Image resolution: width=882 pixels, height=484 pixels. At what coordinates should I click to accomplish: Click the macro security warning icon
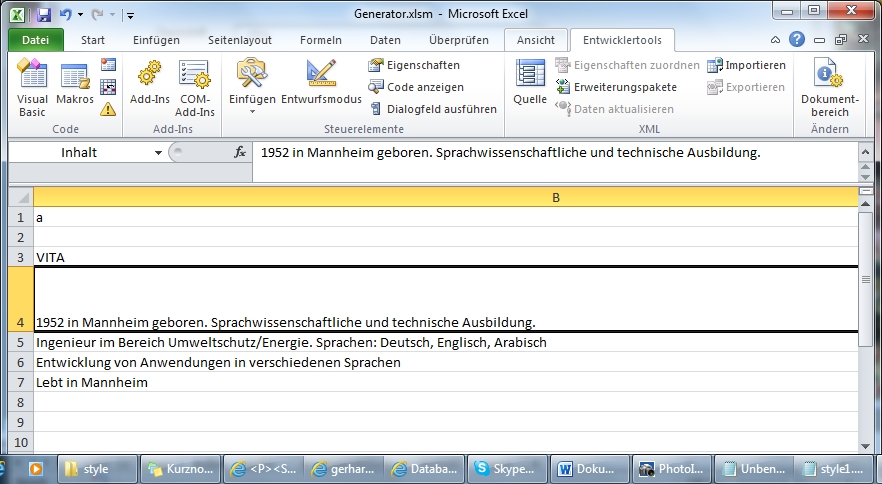(108, 109)
